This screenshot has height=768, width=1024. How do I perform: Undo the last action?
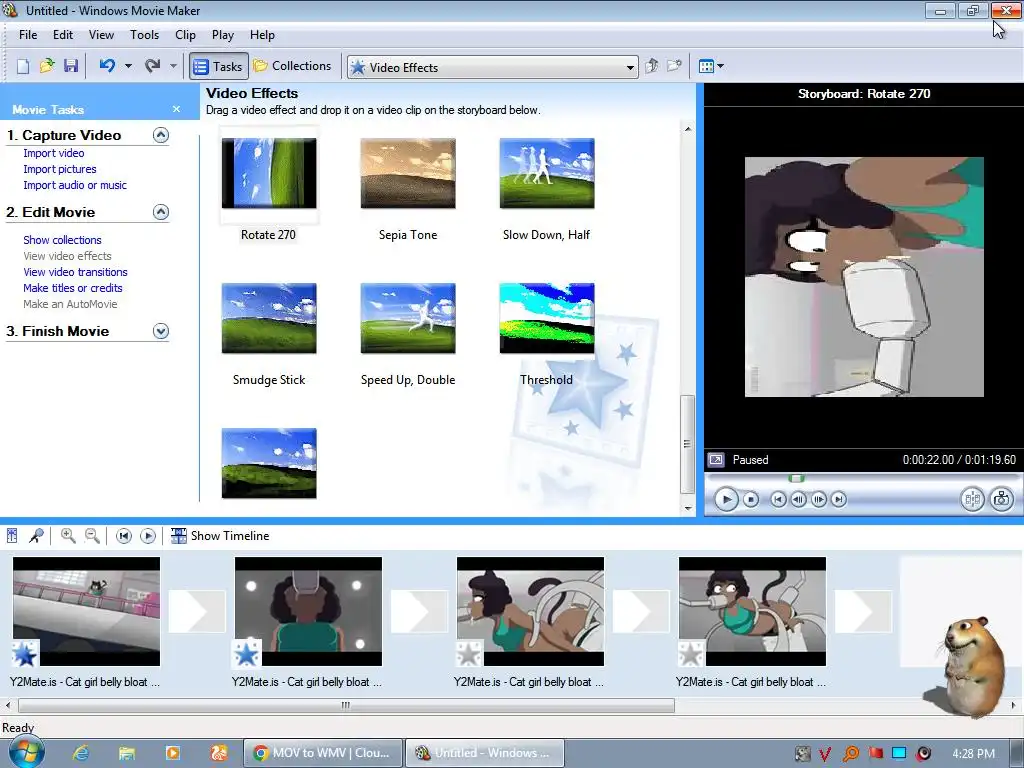[x=108, y=66]
